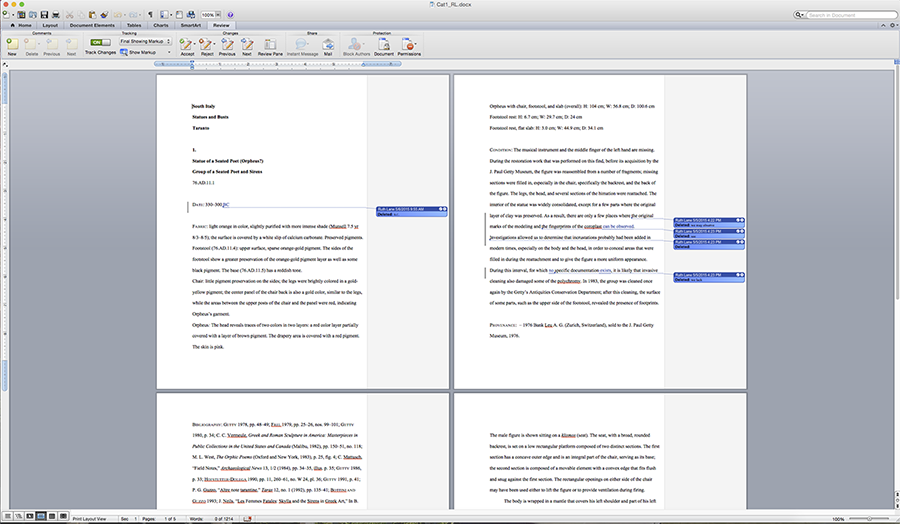Open the ribbon settings gear menu

tap(893, 25)
